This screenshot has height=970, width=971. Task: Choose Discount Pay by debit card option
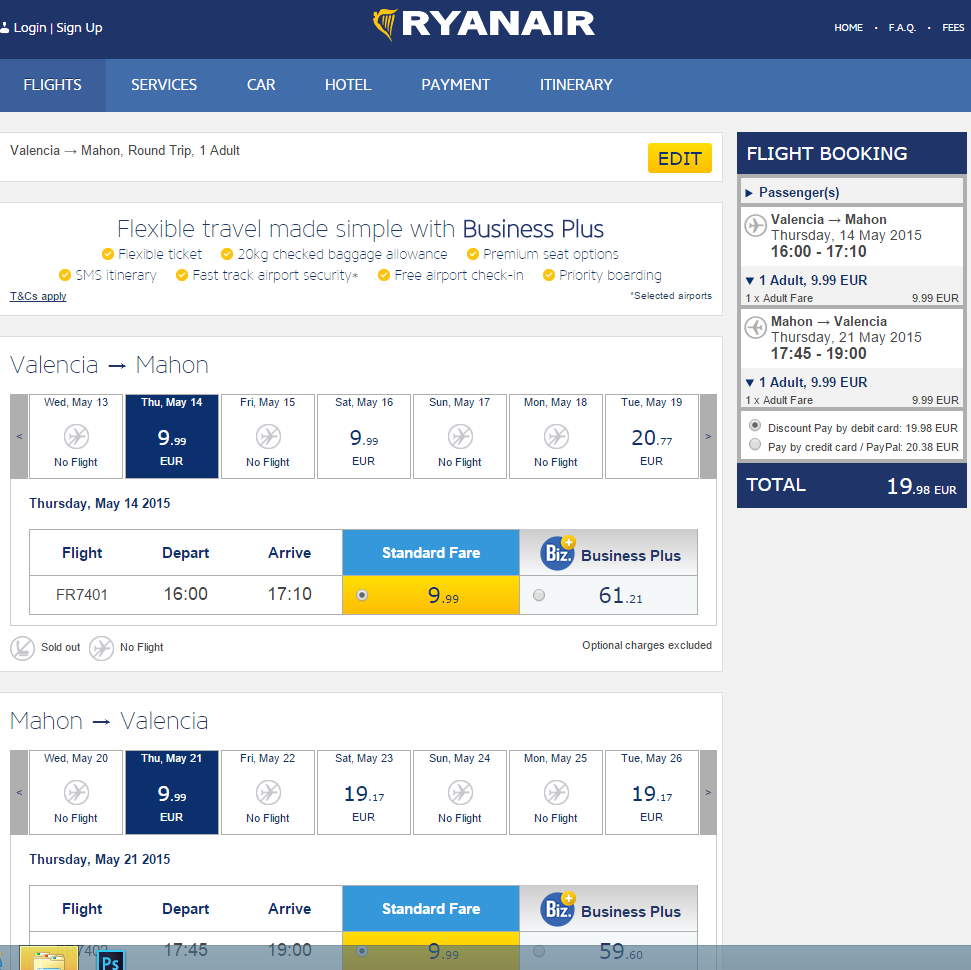click(x=755, y=426)
